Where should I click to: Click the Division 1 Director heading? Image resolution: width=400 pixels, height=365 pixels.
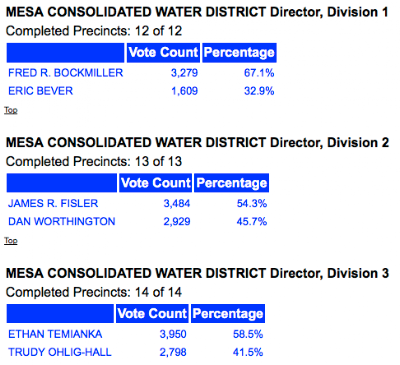click(197, 12)
